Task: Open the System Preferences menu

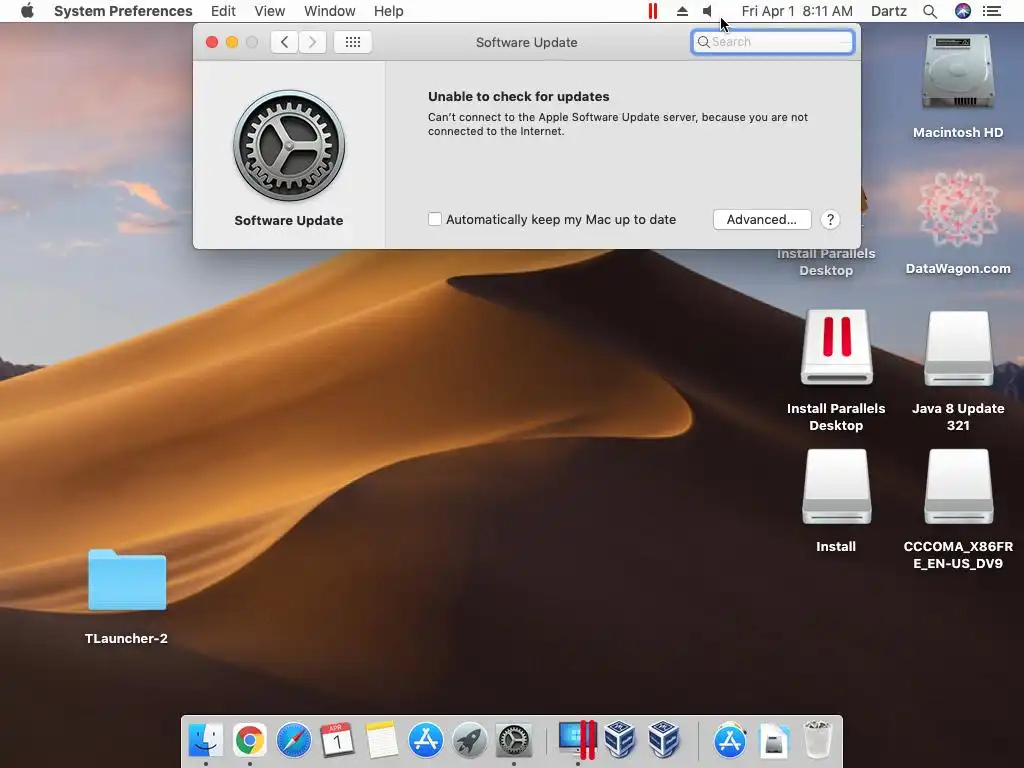Action: click(x=123, y=11)
